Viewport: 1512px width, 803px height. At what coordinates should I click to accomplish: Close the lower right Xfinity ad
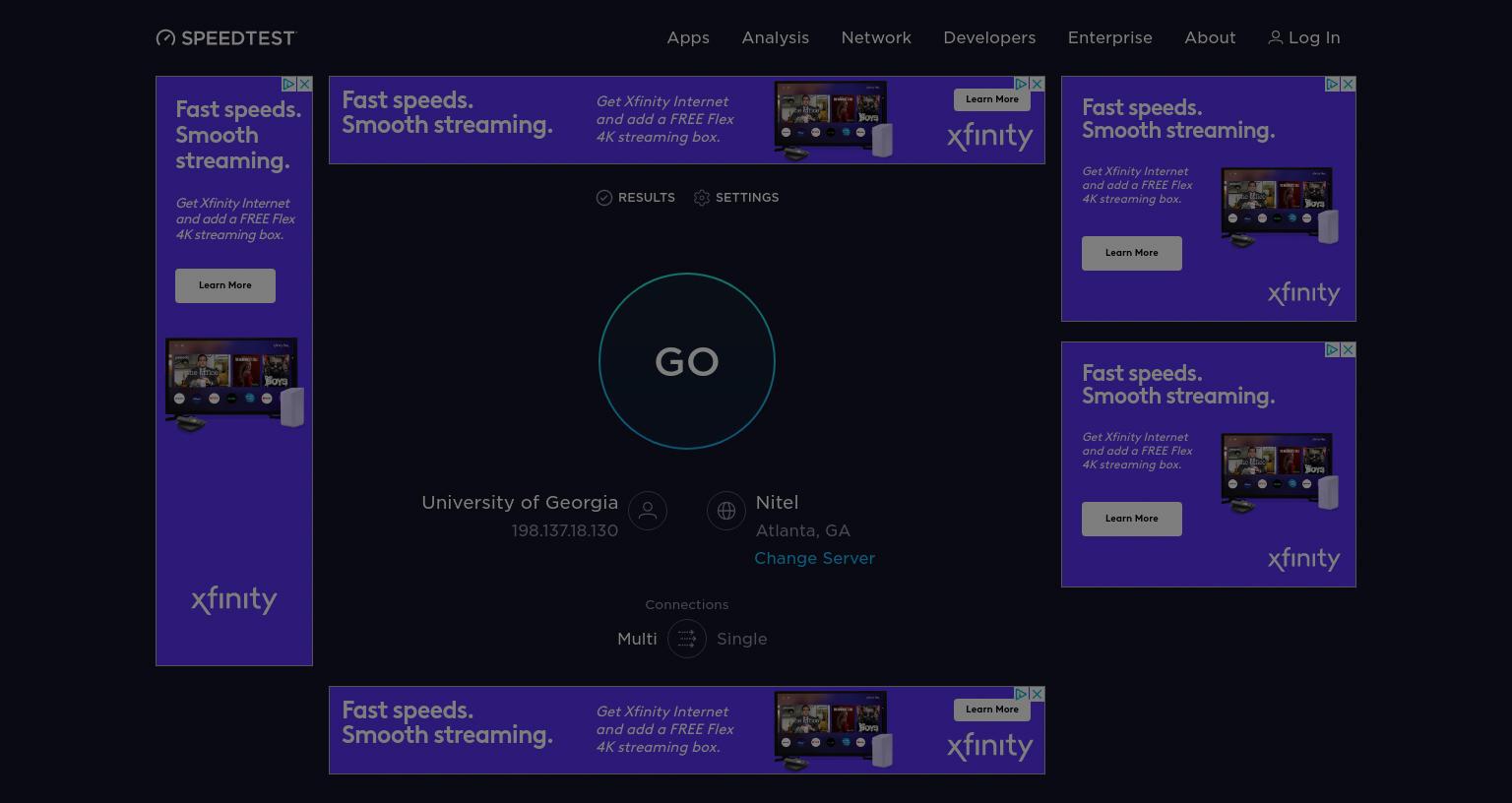click(1348, 350)
